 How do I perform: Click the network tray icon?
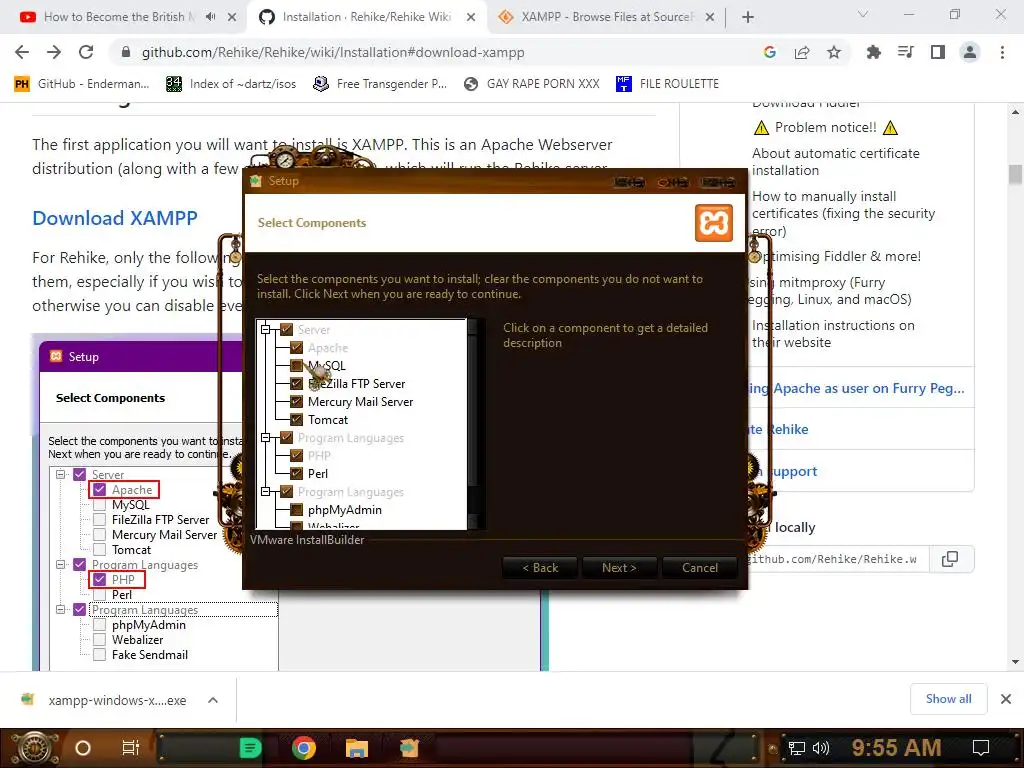tap(797, 748)
